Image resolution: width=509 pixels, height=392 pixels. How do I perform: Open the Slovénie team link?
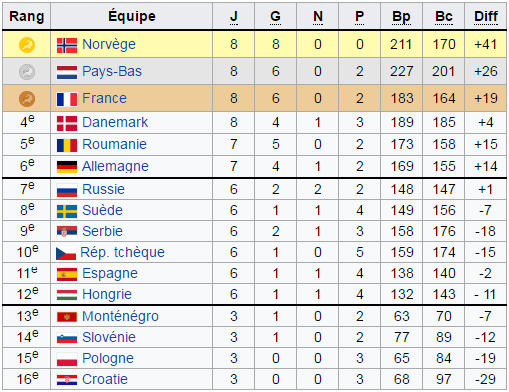point(109,337)
